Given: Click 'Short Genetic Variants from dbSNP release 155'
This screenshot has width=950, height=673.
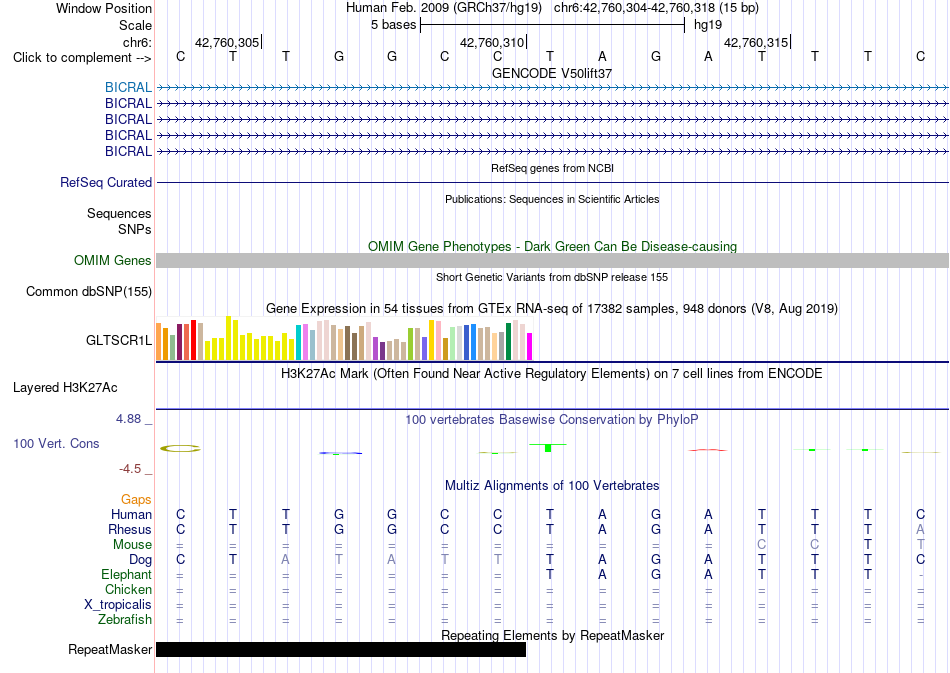Looking at the screenshot, I should click(552, 277).
